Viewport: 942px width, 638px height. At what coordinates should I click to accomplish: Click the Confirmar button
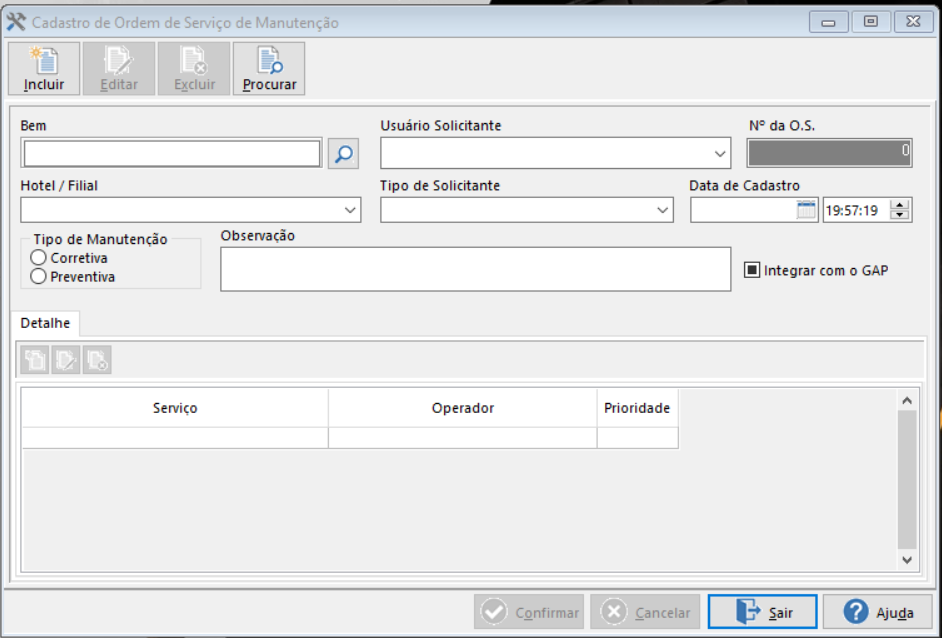coord(529,612)
